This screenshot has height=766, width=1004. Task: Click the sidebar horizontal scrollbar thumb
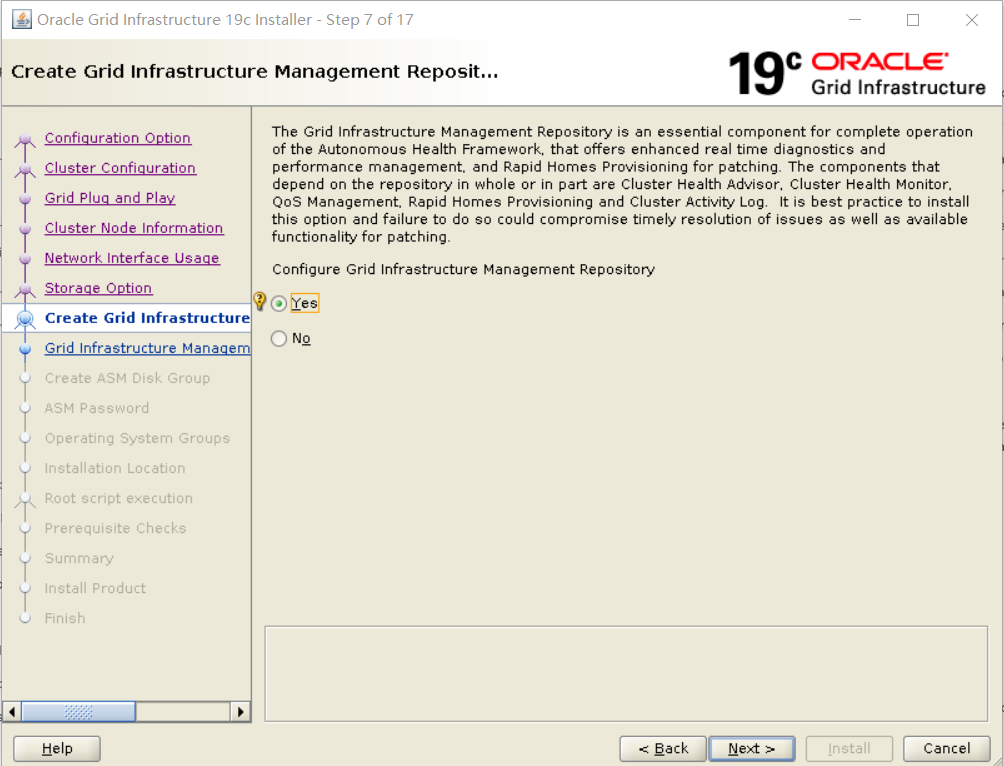click(x=78, y=712)
